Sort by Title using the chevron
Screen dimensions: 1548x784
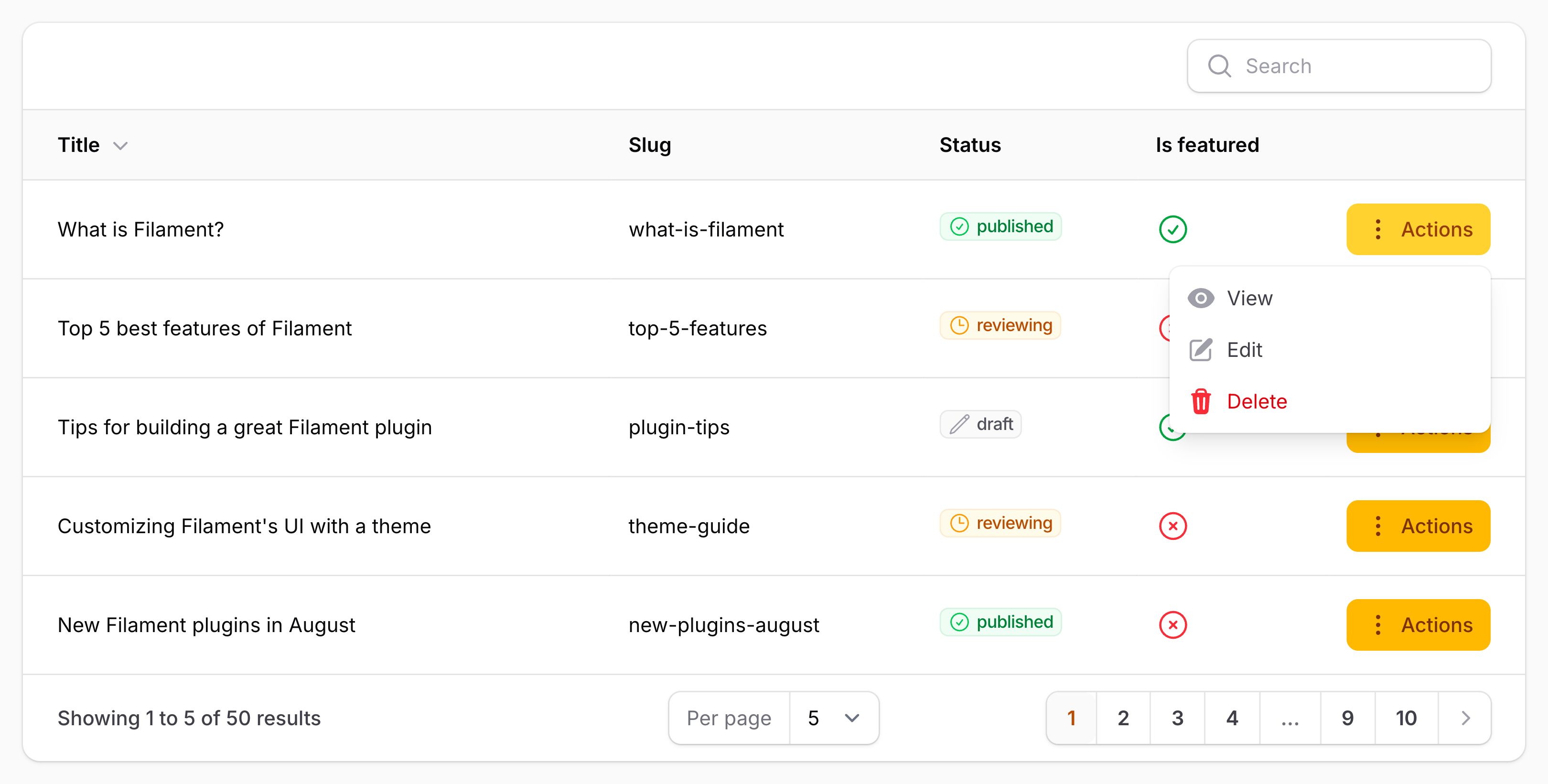[121, 146]
